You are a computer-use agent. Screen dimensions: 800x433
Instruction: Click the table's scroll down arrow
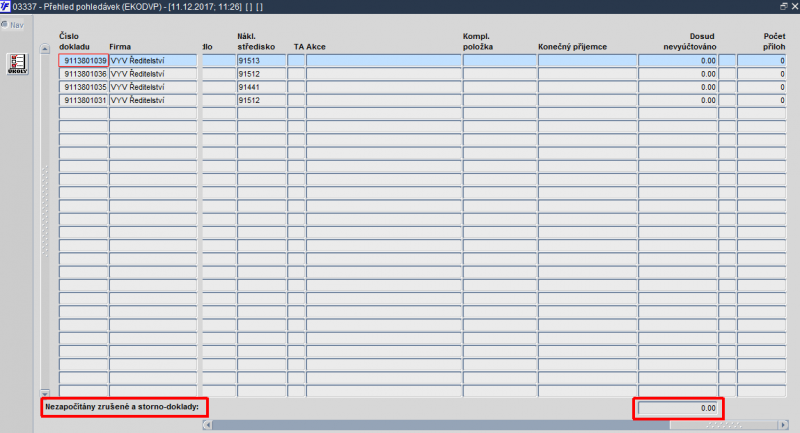coord(45,393)
